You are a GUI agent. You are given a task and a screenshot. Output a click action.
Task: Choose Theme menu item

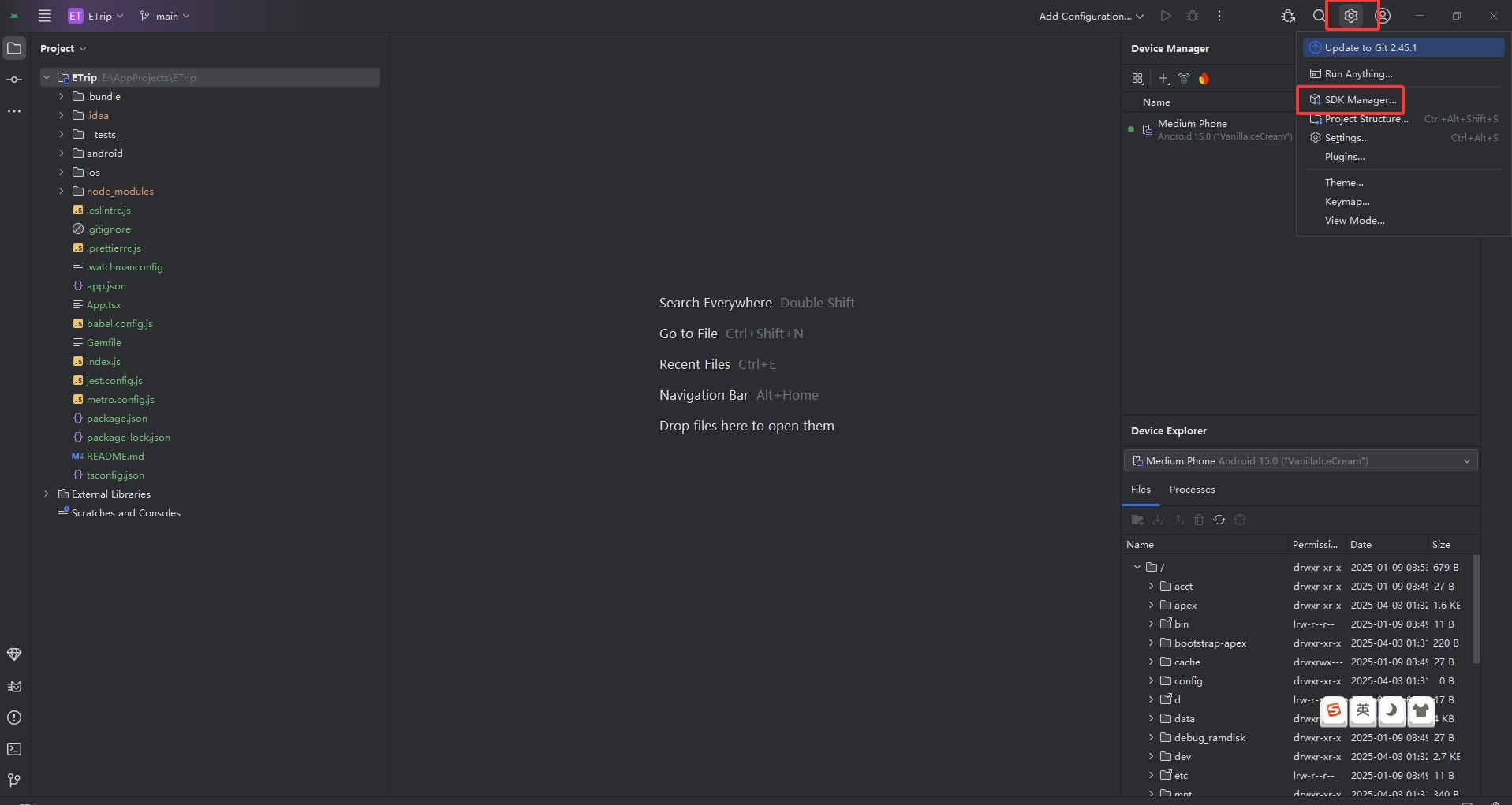[x=1404, y=183]
